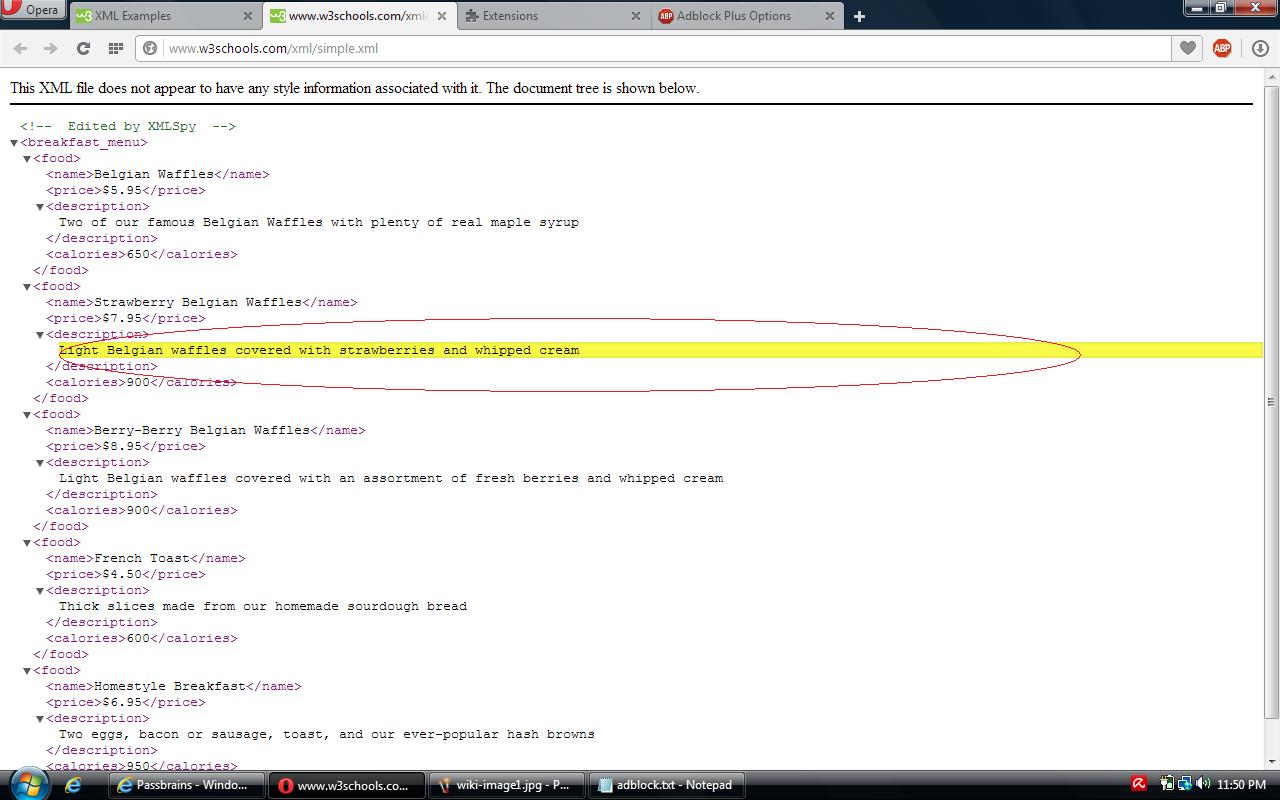1280x800 pixels.
Task: Click the 'Two of our famous Belgian Waffles' description
Action: click(x=319, y=222)
